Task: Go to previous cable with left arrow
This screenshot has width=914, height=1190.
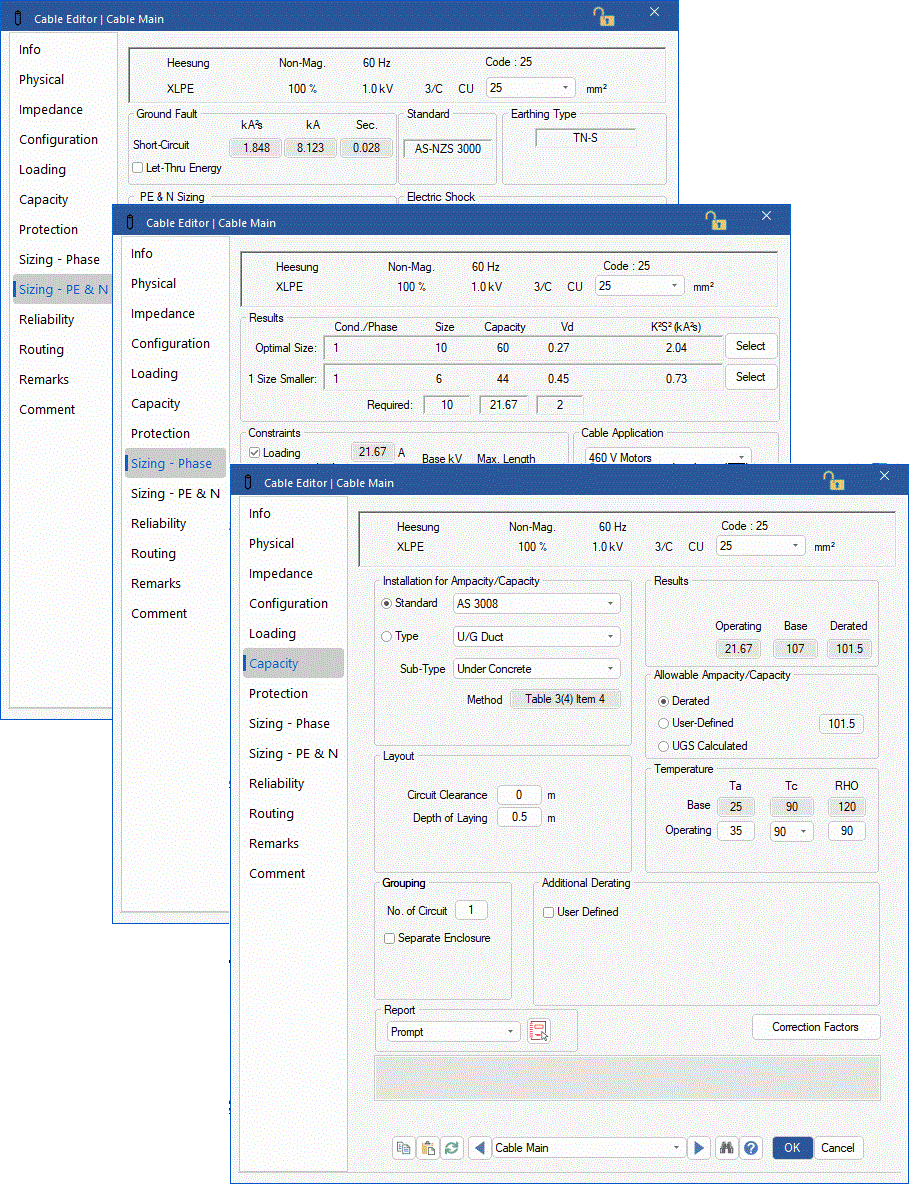Action: [x=479, y=1148]
